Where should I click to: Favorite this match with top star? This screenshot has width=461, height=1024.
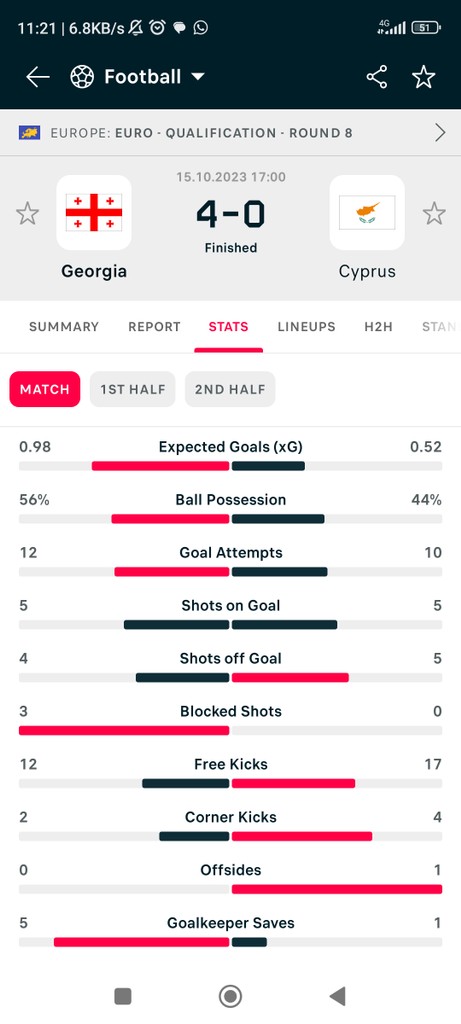[424, 77]
